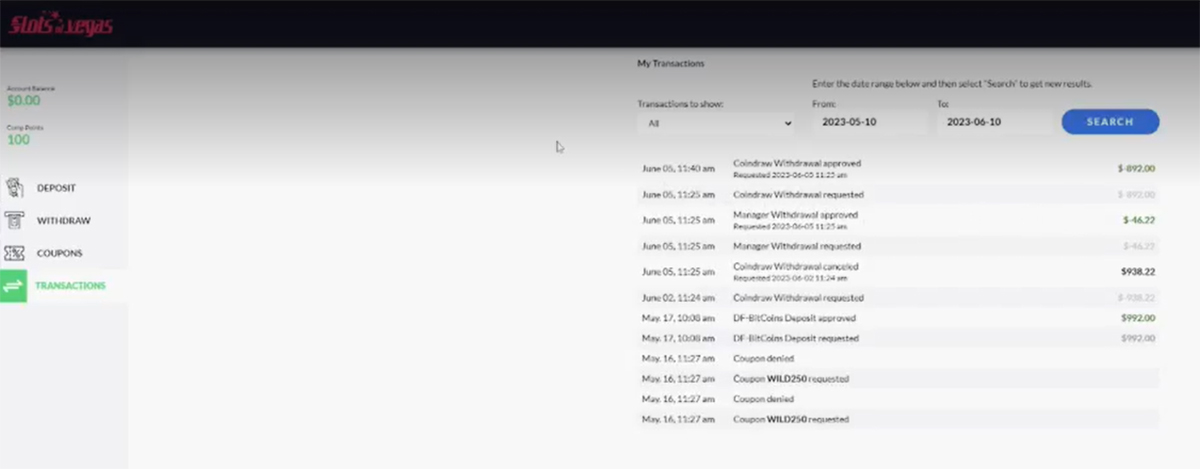Click the dropdown arrow beside All
Screen dimensions: 1200x469
point(788,123)
